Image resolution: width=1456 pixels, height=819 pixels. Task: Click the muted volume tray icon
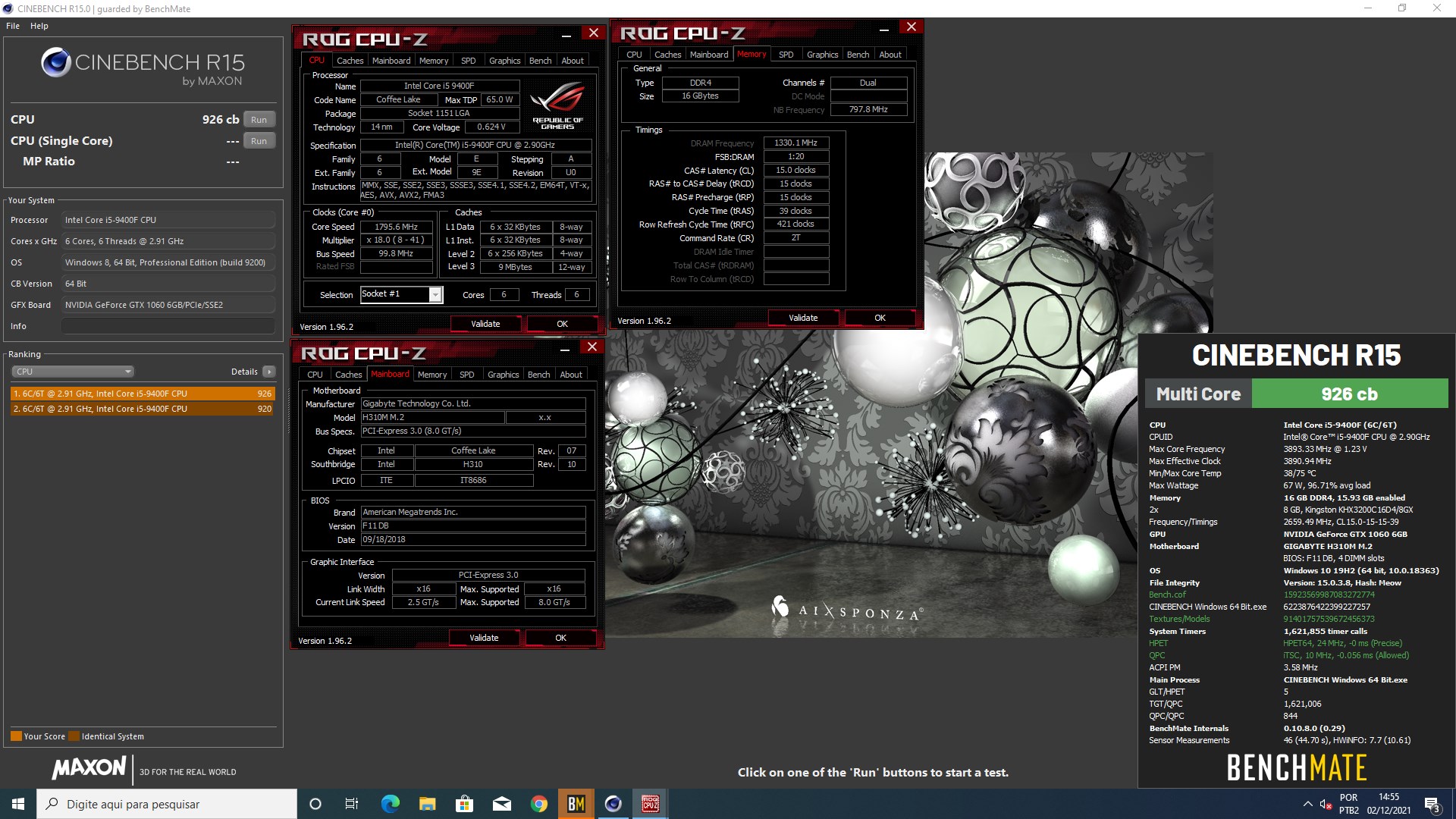click(x=1326, y=804)
